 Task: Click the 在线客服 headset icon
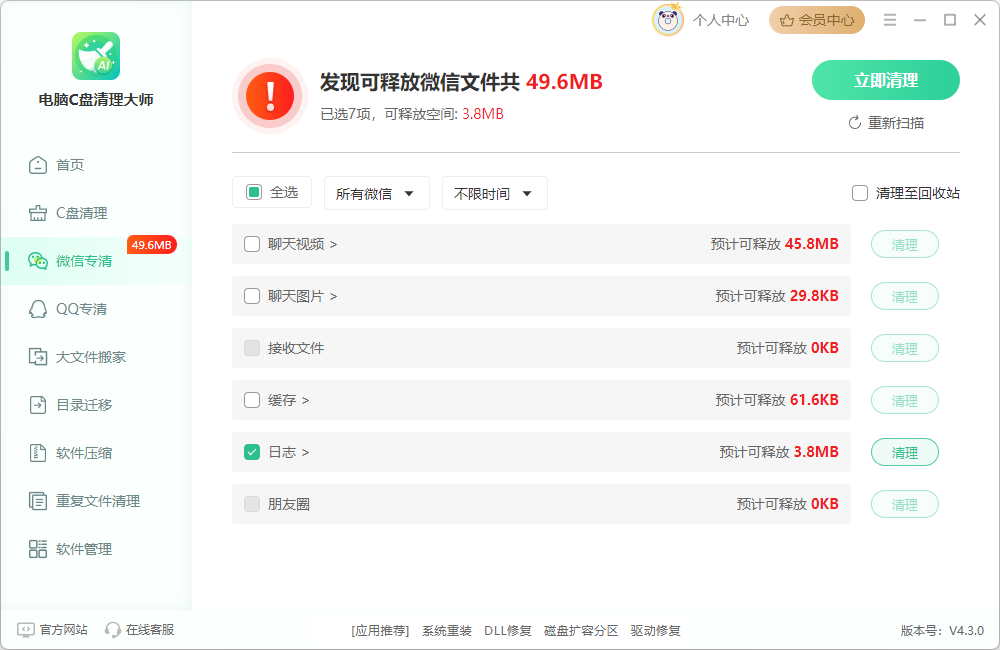pos(113,630)
